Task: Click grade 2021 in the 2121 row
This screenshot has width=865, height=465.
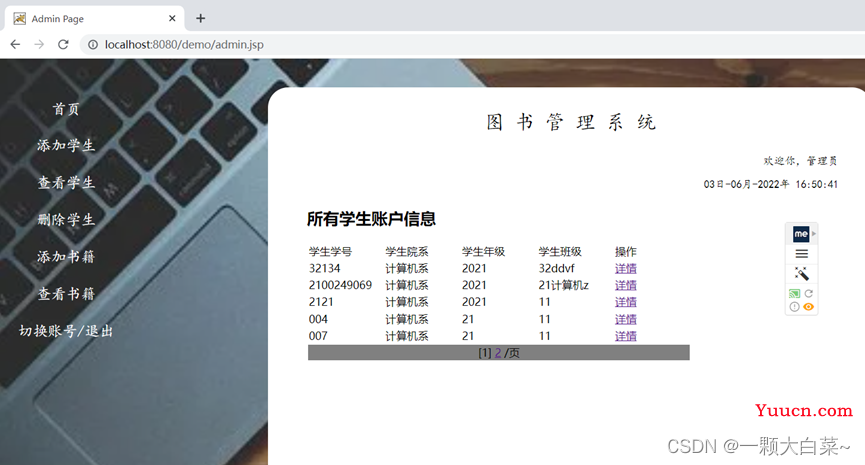Action: click(x=474, y=302)
